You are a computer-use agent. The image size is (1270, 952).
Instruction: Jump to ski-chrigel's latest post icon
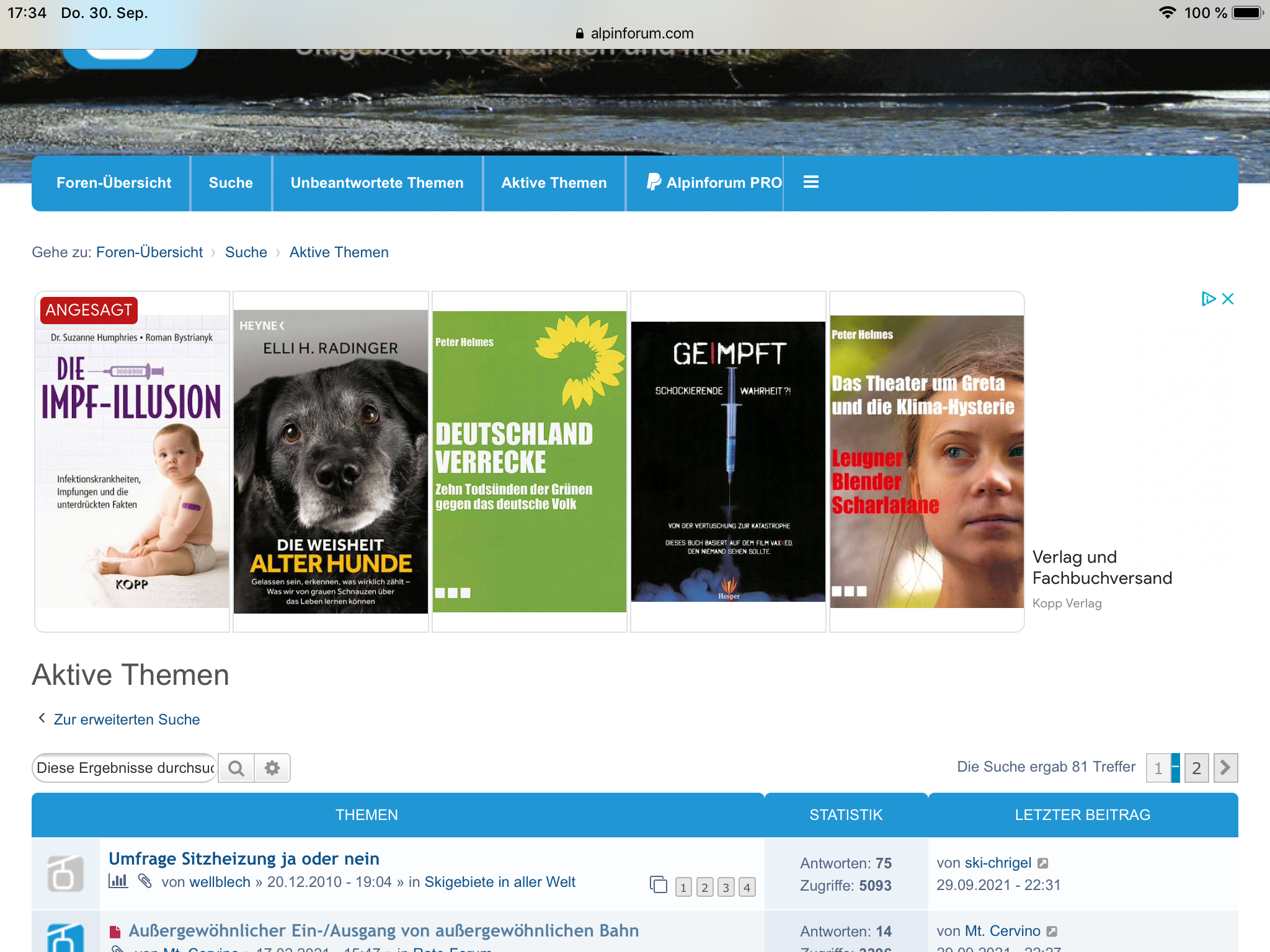[x=1043, y=863]
